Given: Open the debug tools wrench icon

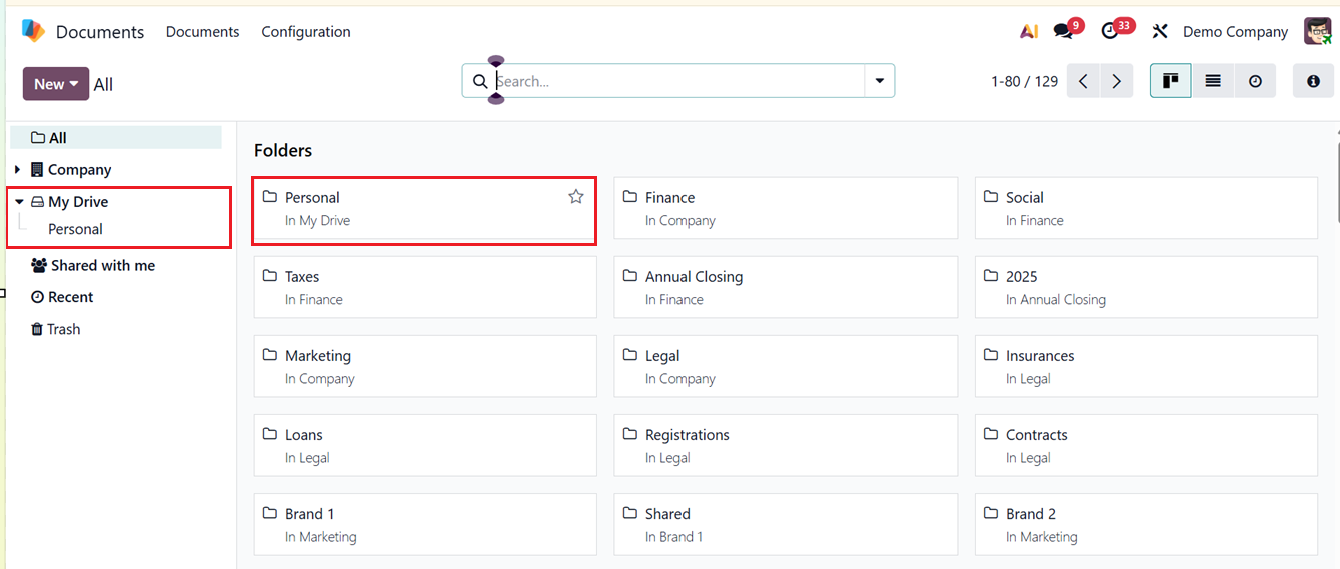Looking at the screenshot, I should click(x=1160, y=32).
